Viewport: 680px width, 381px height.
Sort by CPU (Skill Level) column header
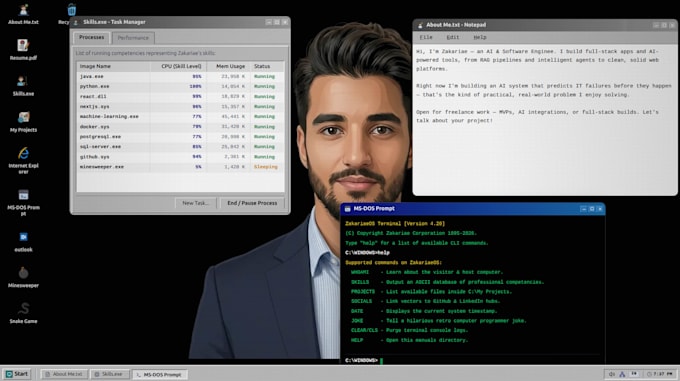coord(178,66)
